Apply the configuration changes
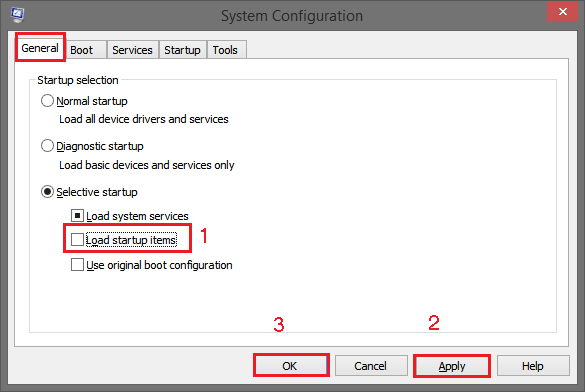The width and height of the screenshot is (585, 392). (x=451, y=366)
